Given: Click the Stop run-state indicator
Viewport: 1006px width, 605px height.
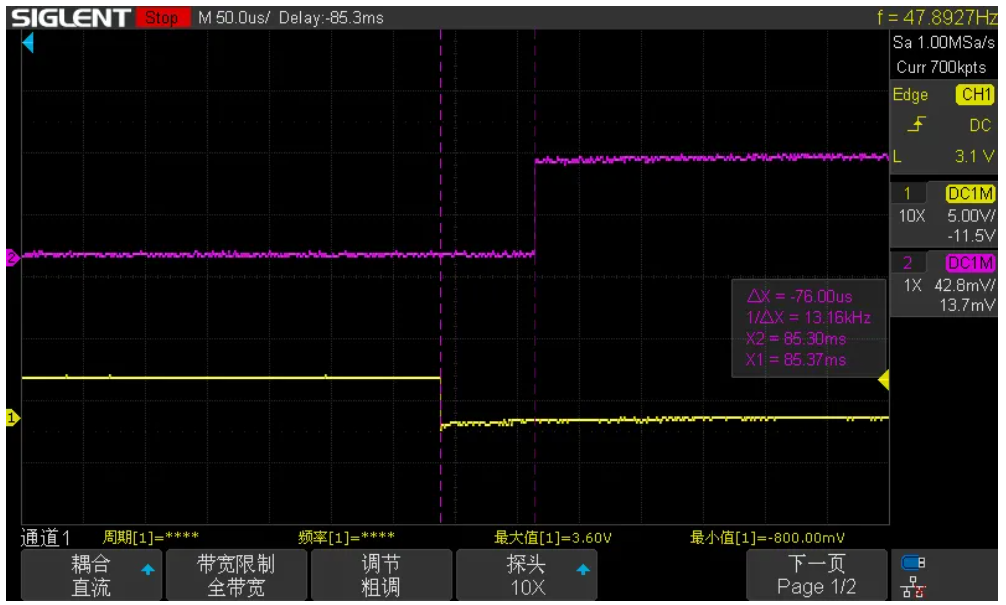Looking at the screenshot, I should point(163,17).
